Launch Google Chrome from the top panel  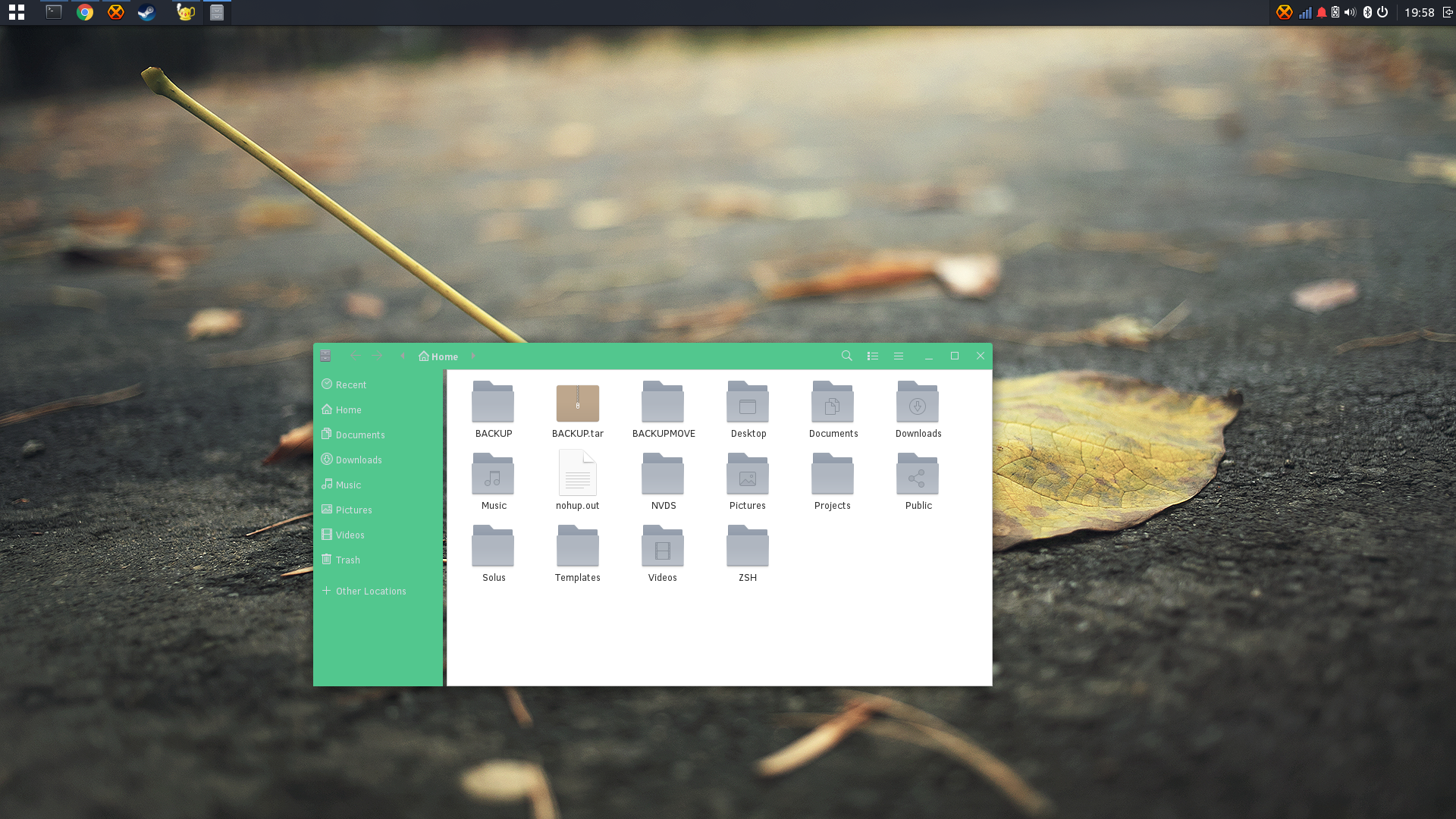click(x=85, y=12)
